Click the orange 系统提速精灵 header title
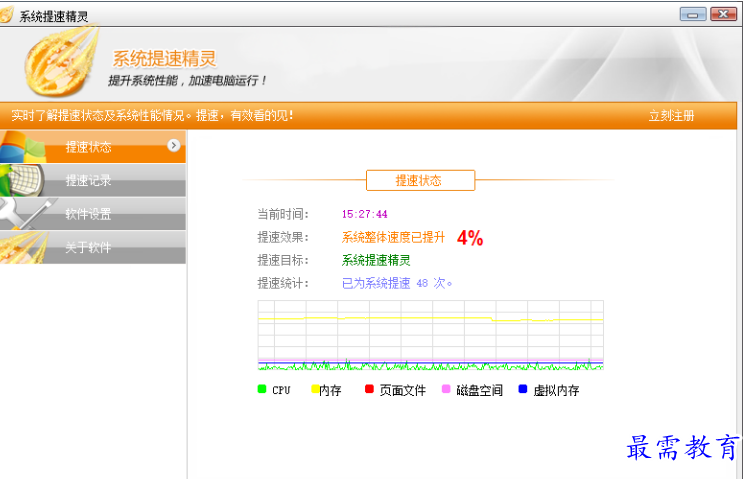 (165, 59)
